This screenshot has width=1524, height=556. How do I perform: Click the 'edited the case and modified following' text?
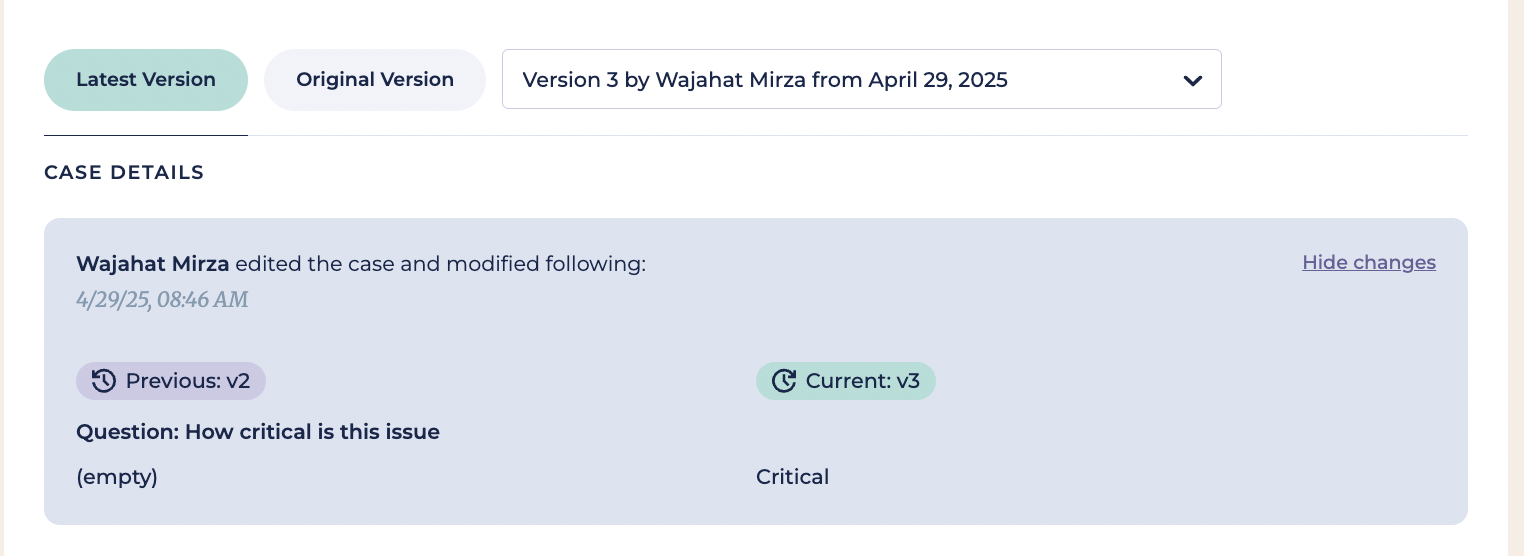(440, 264)
